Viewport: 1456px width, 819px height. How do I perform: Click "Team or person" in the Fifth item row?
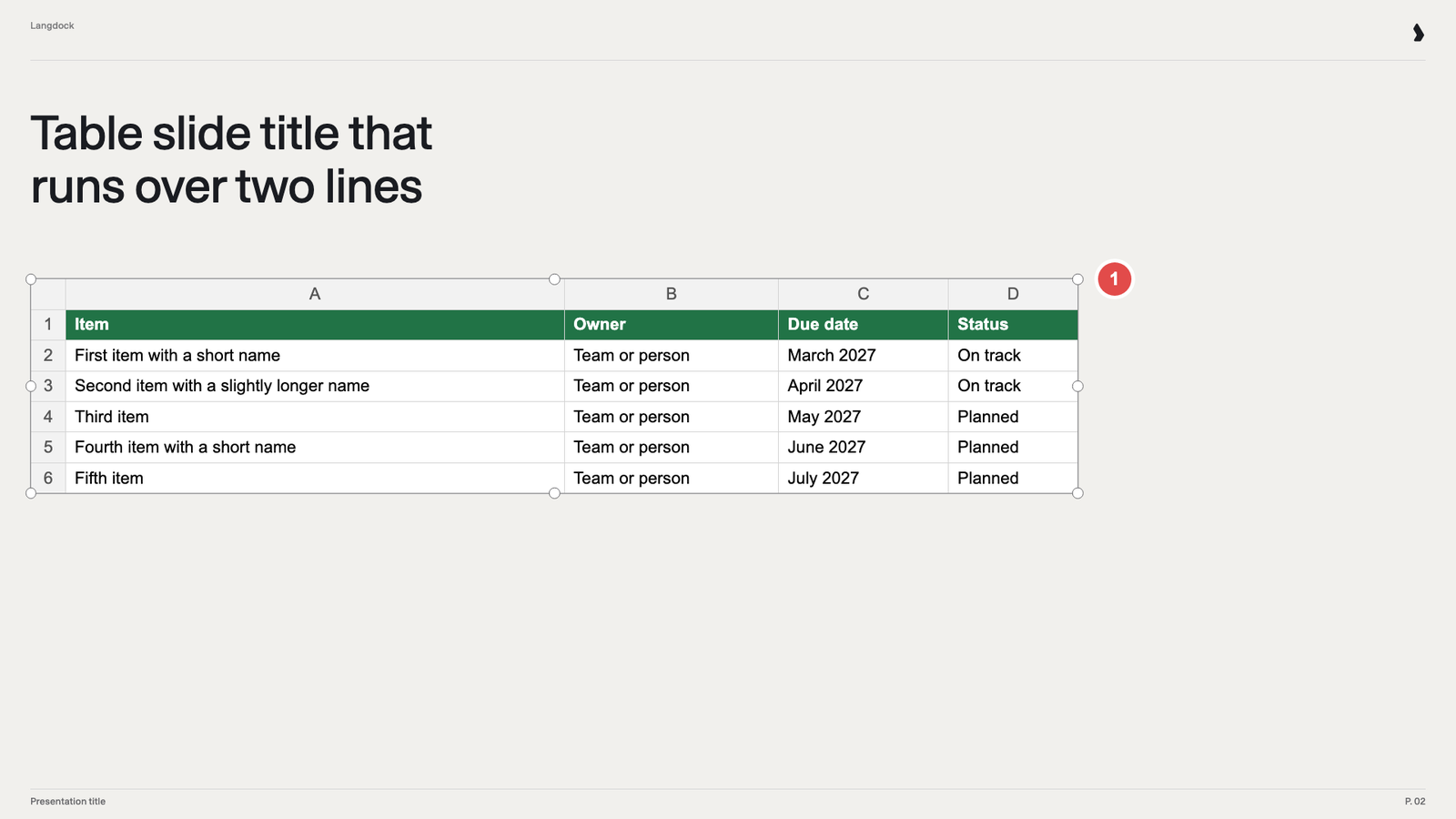(672, 479)
